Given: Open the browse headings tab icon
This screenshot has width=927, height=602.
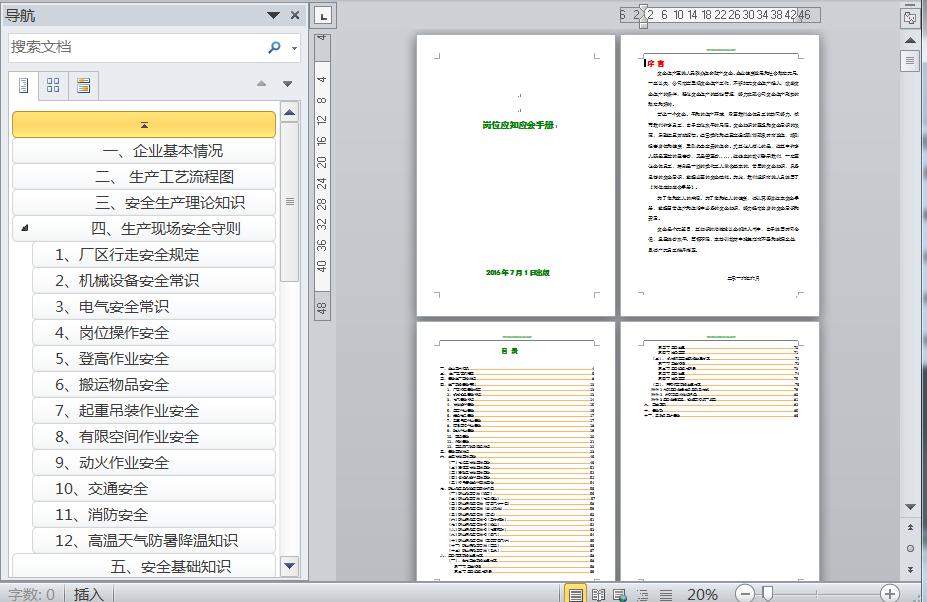Looking at the screenshot, I should coord(24,85).
